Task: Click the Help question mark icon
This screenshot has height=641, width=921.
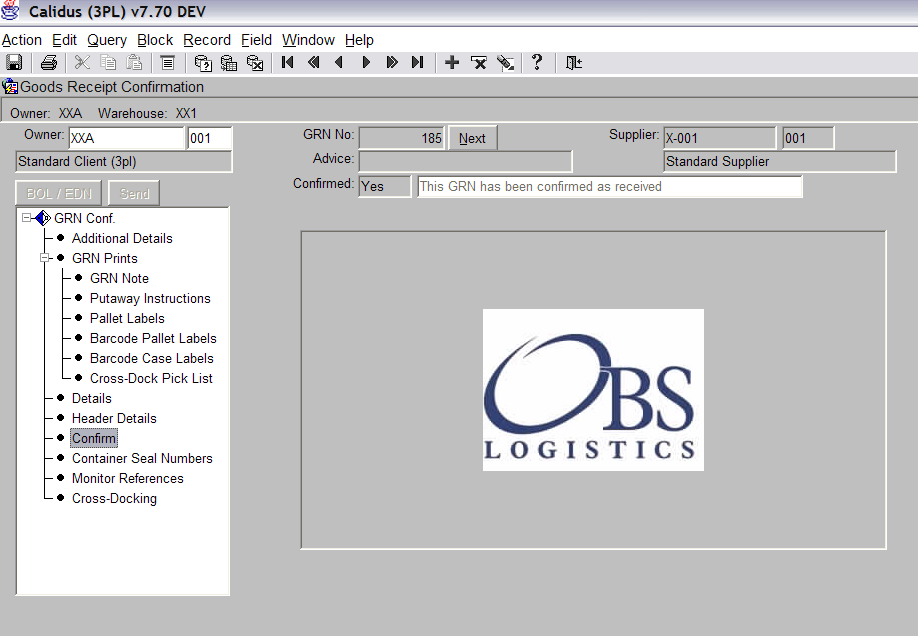Action: click(537, 62)
